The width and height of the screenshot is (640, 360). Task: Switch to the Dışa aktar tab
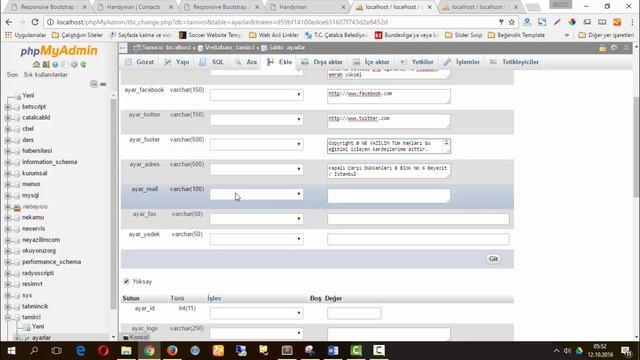tap(322, 62)
